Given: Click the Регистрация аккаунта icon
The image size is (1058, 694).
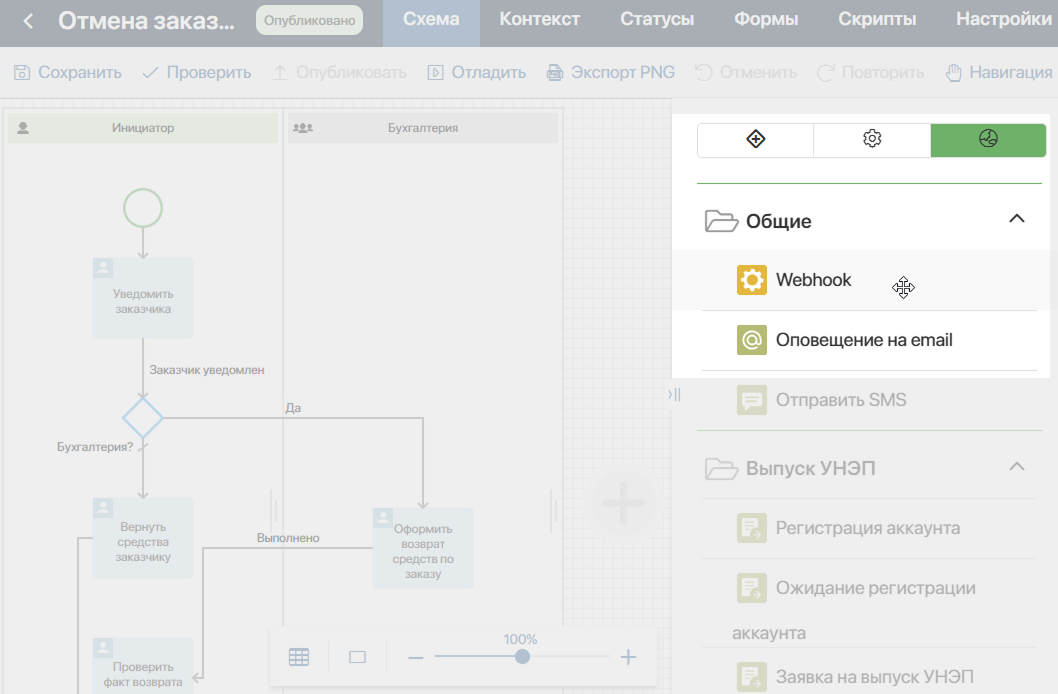Looking at the screenshot, I should point(752,528).
